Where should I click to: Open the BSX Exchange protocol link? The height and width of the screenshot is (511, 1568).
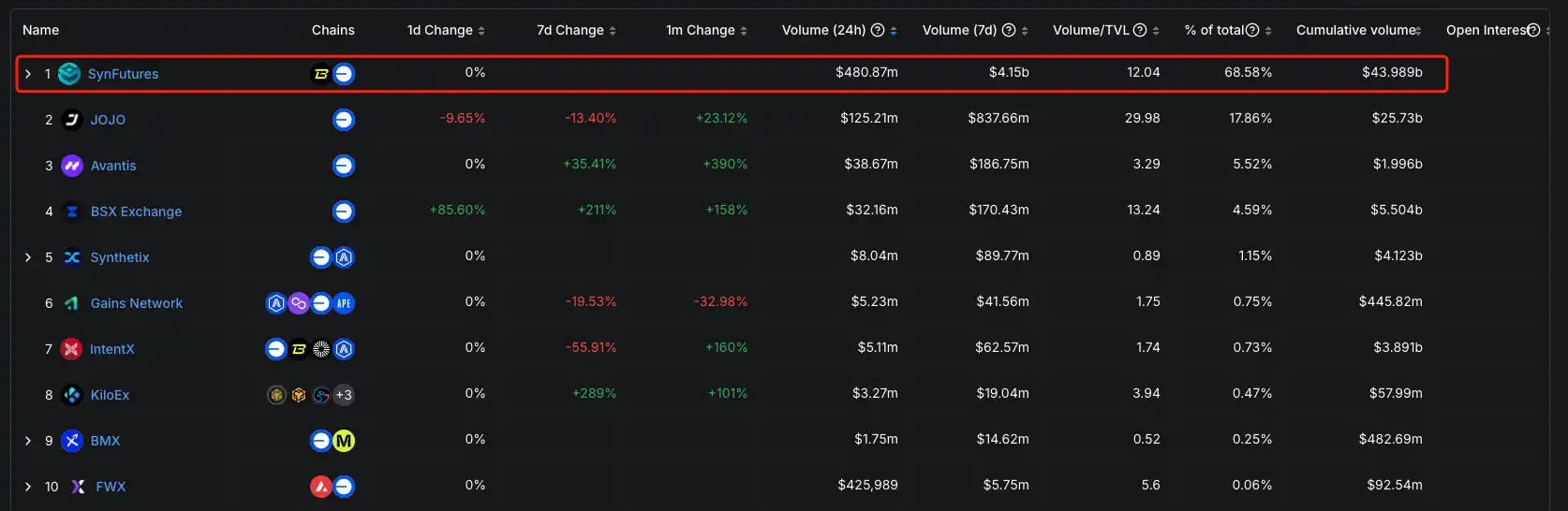tap(136, 212)
